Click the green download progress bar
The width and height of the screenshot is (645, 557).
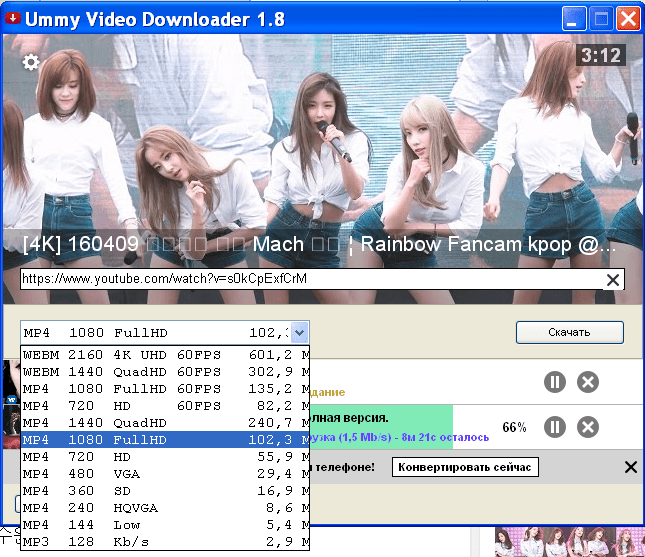point(381,427)
